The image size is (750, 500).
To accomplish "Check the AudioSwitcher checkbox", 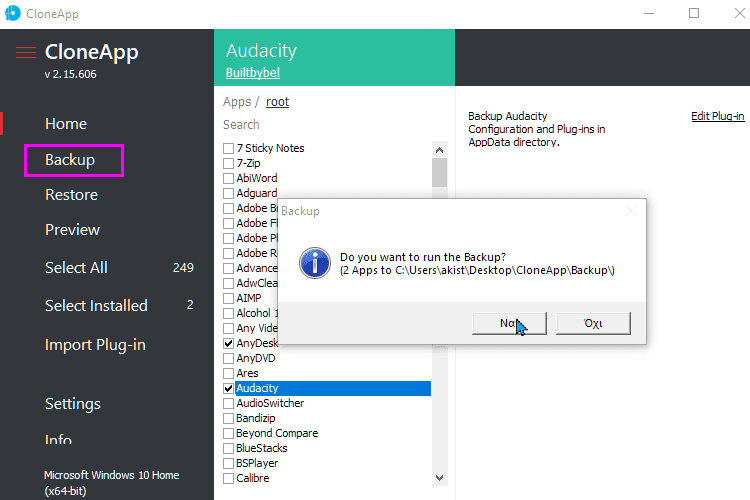I will [x=229, y=403].
